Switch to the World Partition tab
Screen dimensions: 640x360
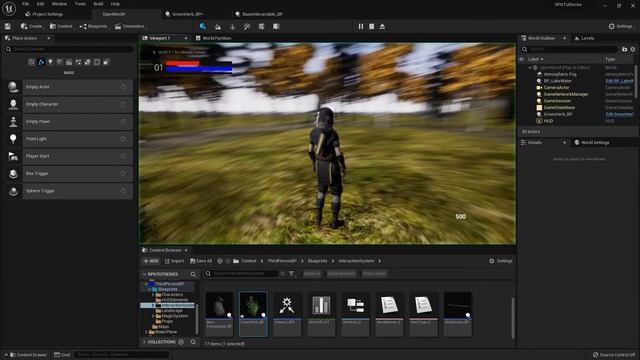point(213,38)
